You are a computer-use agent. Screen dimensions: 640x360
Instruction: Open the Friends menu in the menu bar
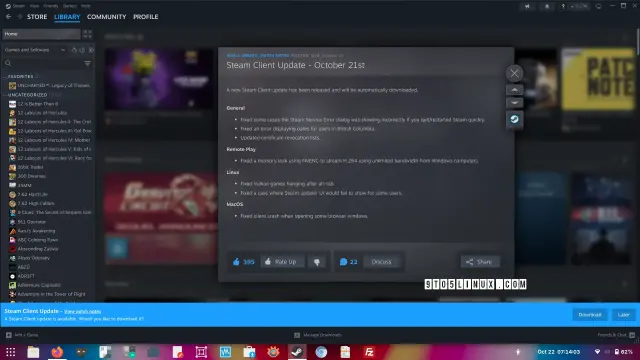click(51, 6)
